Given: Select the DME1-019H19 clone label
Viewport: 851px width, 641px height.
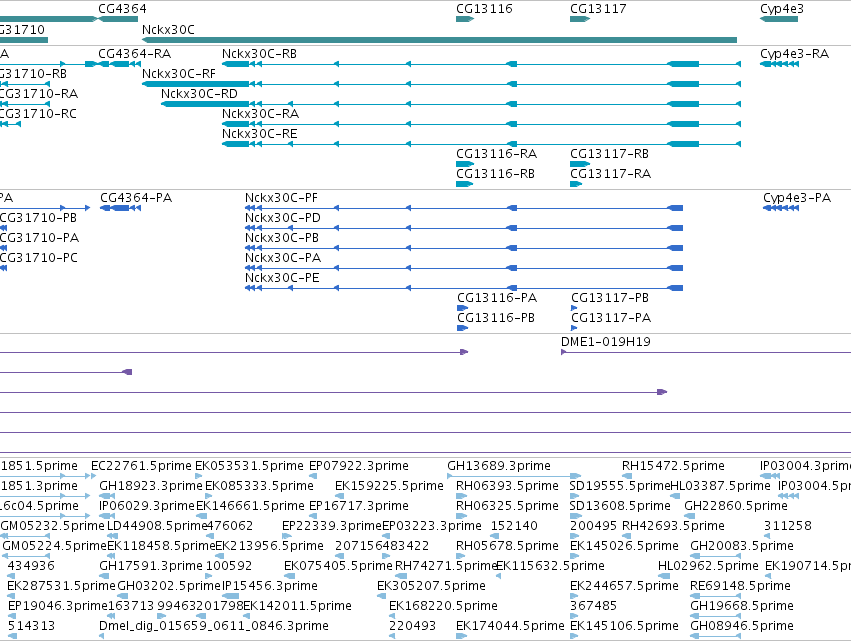Looking at the screenshot, I should point(606,342).
